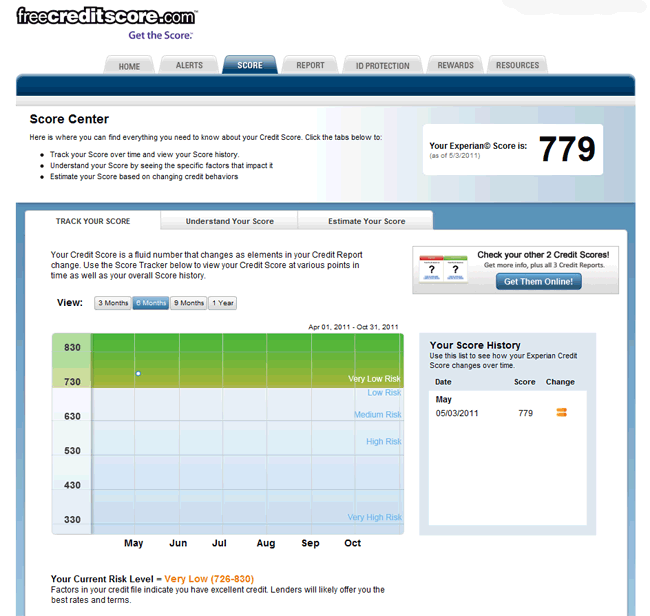Switch to Track Your Score tab
Viewport: 650px width, 616px height.
point(93,221)
